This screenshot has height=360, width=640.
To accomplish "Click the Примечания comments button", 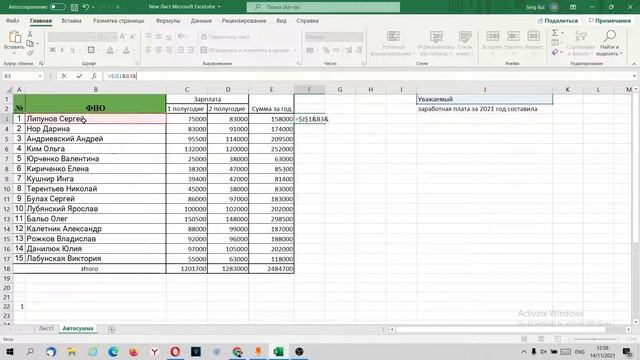I will pos(609,20).
